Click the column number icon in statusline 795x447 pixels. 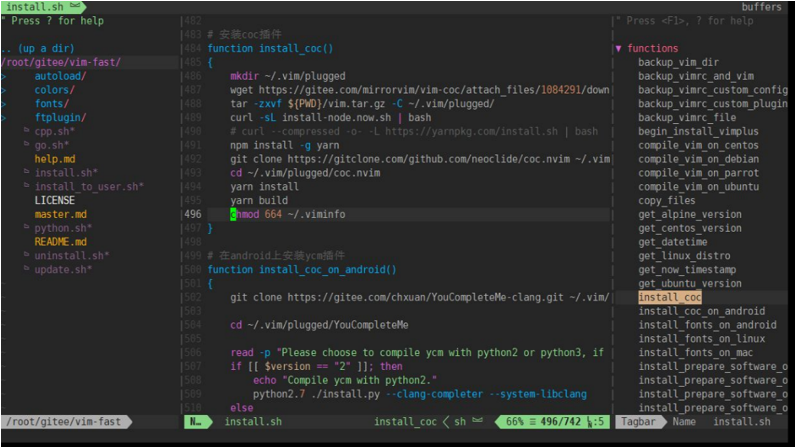[x=590, y=422]
